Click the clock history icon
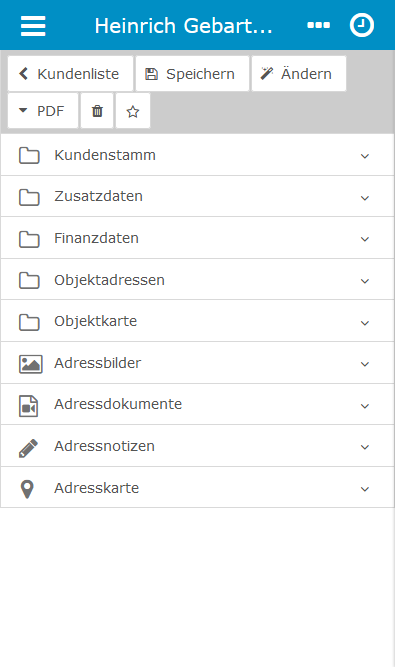 coord(362,25)
